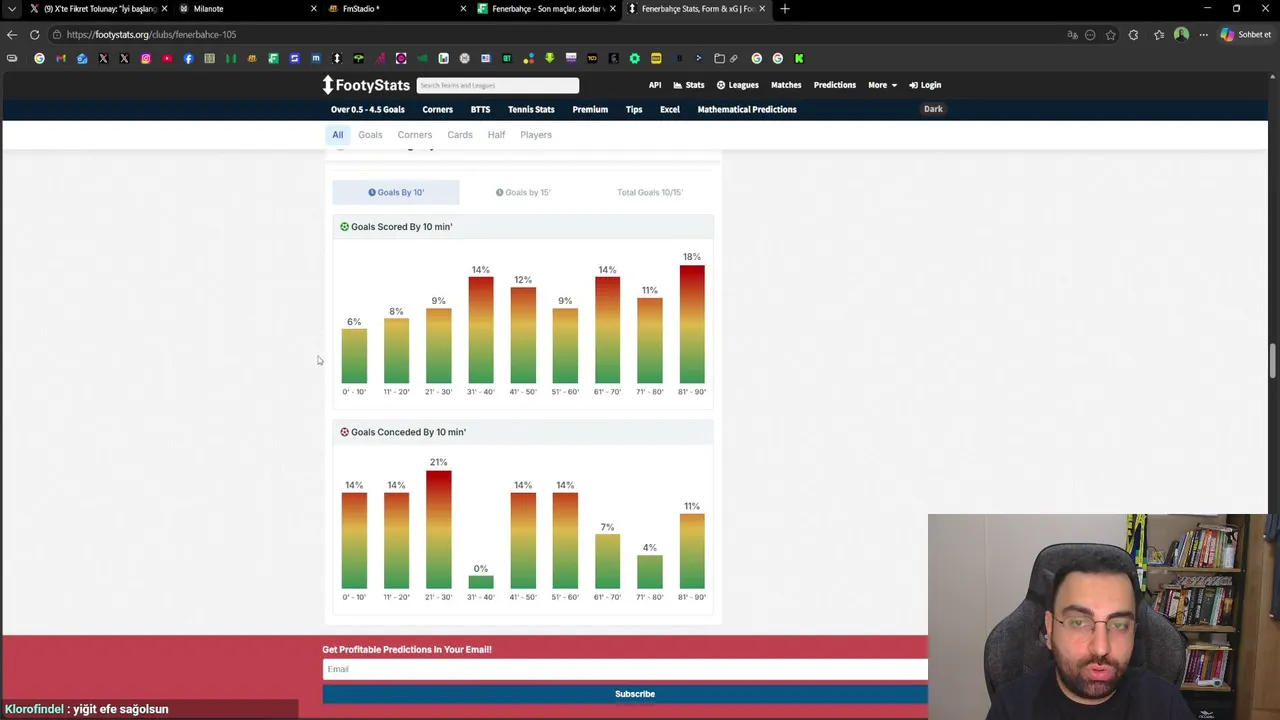Image resolution: width=1280 pixels, height=720 pixels.
Task: Expand the More dropdown
Action: (882, 85)
